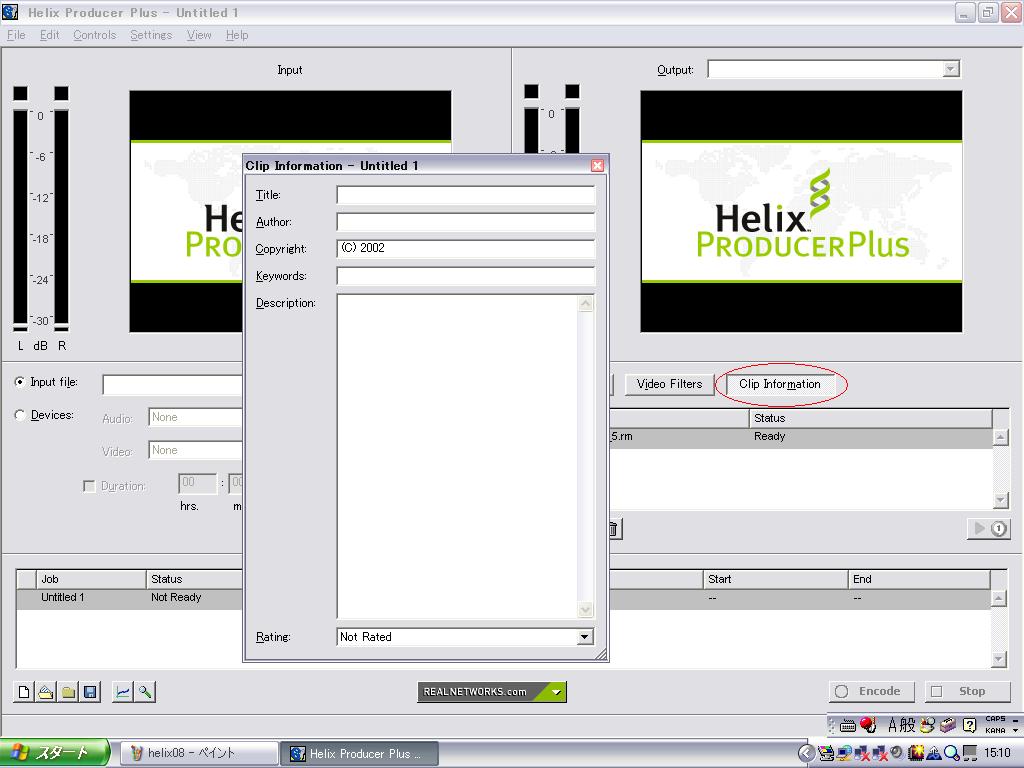This screenshot has width=1024, height=768.
Task: Click the 般 conversion mode icon
Action: [908, 724]
